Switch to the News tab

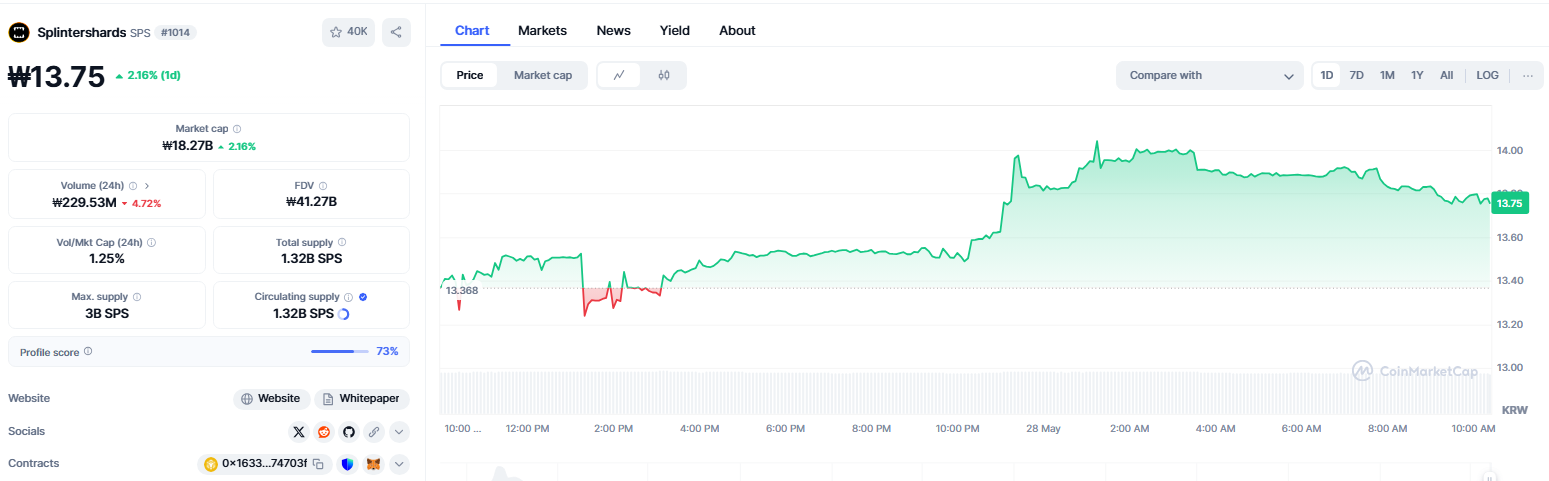tap(614, 30)
